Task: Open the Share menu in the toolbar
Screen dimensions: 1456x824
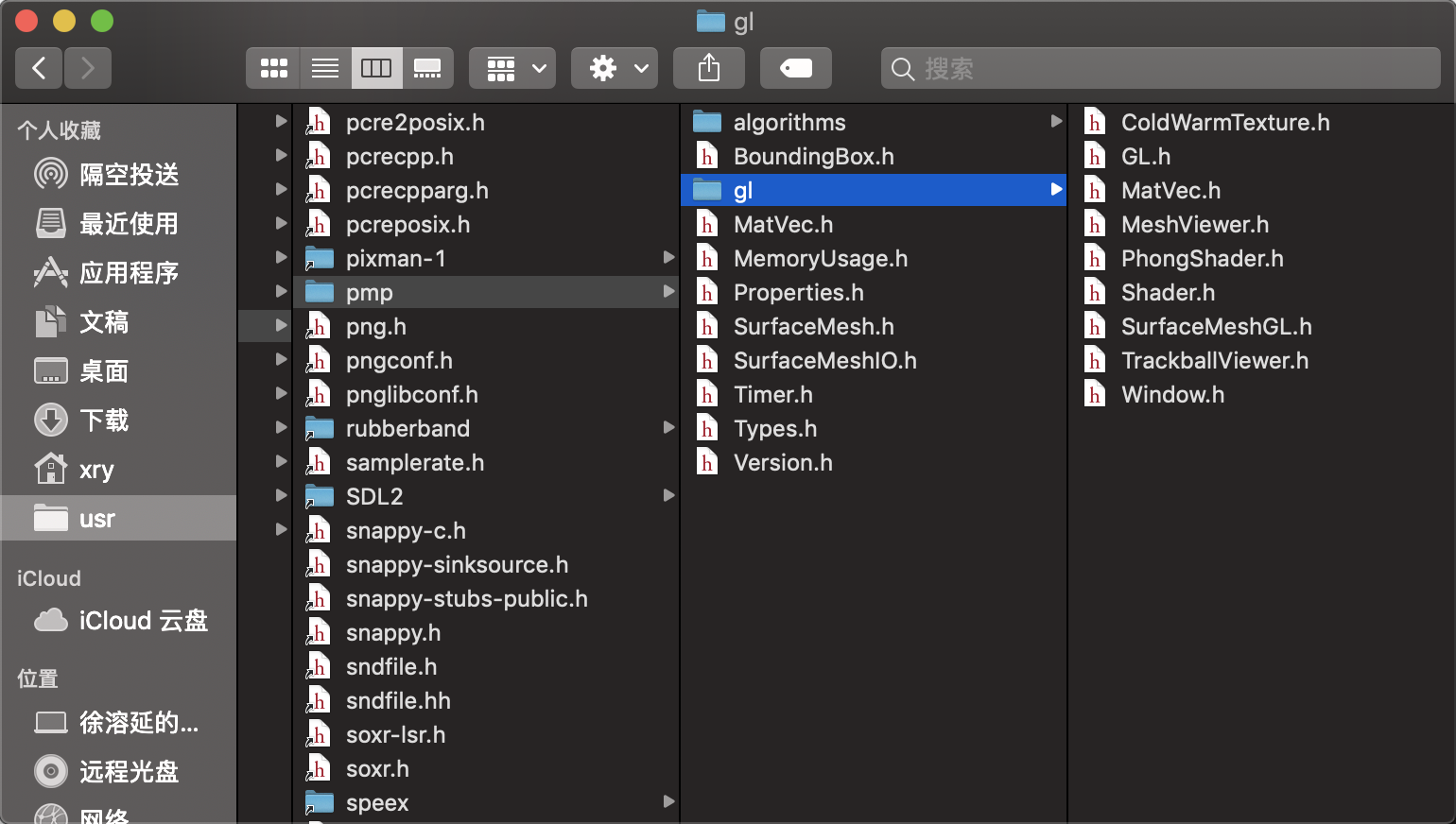Action: click(x=708, y=68)
